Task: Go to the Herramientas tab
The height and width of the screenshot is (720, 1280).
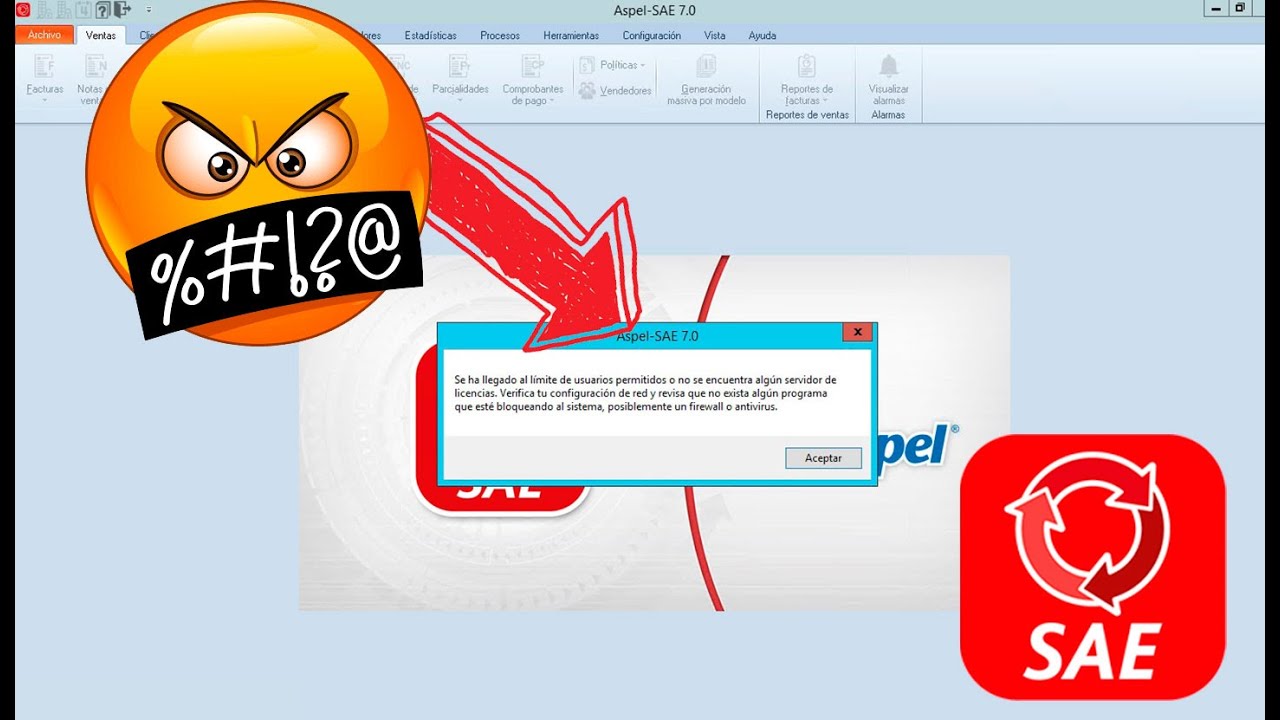Action: tap(571, 35)
